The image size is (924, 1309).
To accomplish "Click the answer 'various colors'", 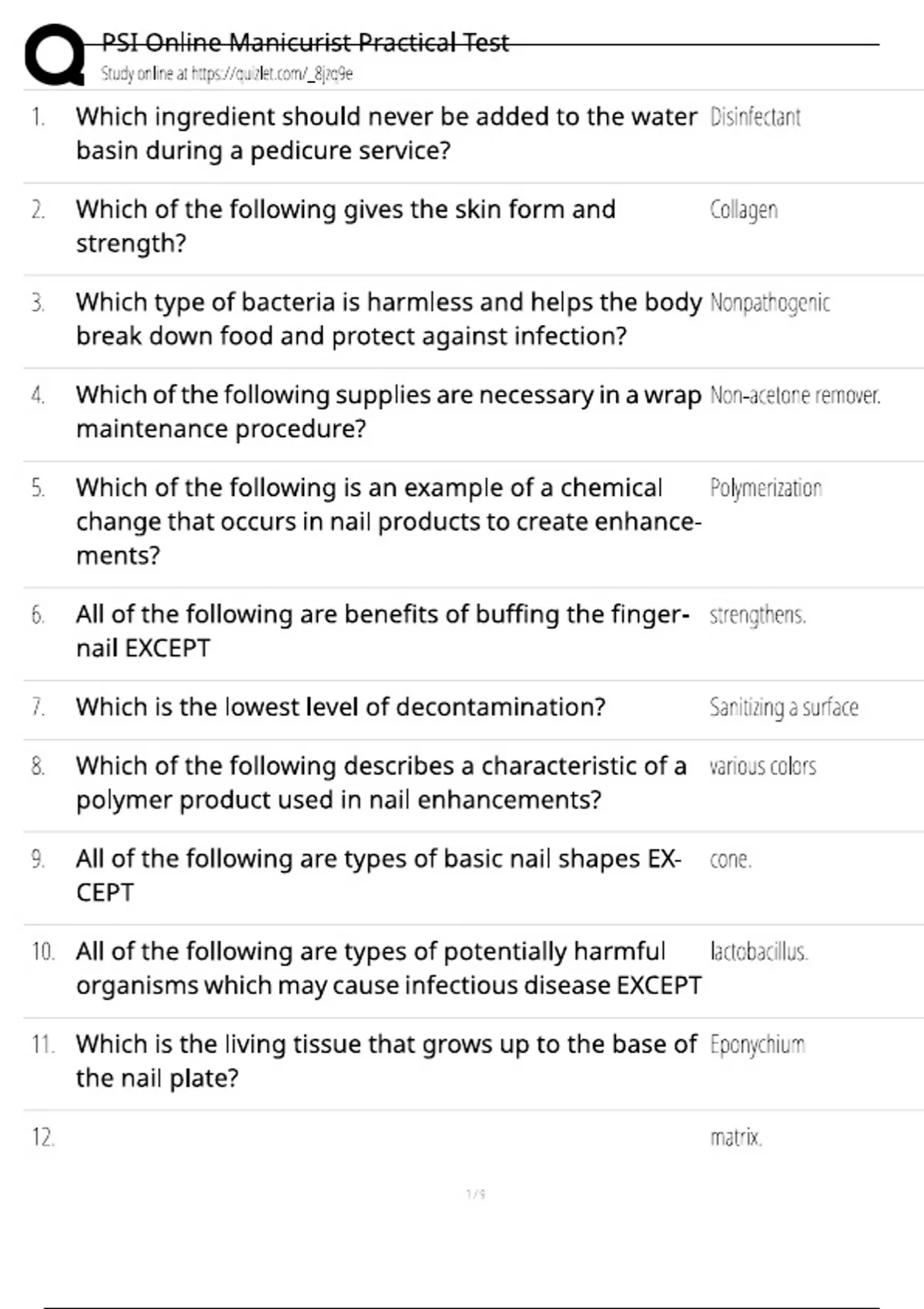I will 762,766.
